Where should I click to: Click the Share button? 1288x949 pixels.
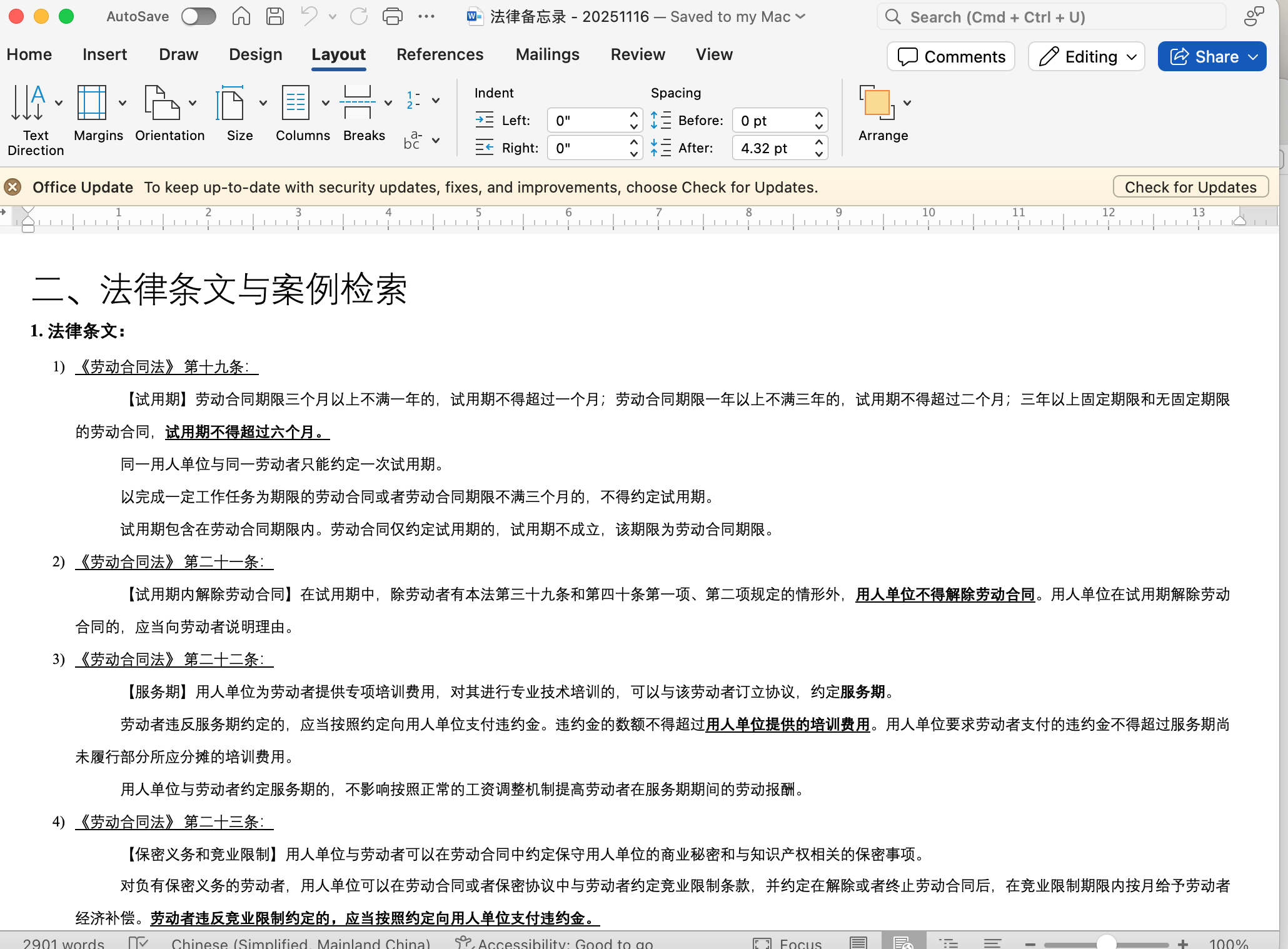(1212, 57)
